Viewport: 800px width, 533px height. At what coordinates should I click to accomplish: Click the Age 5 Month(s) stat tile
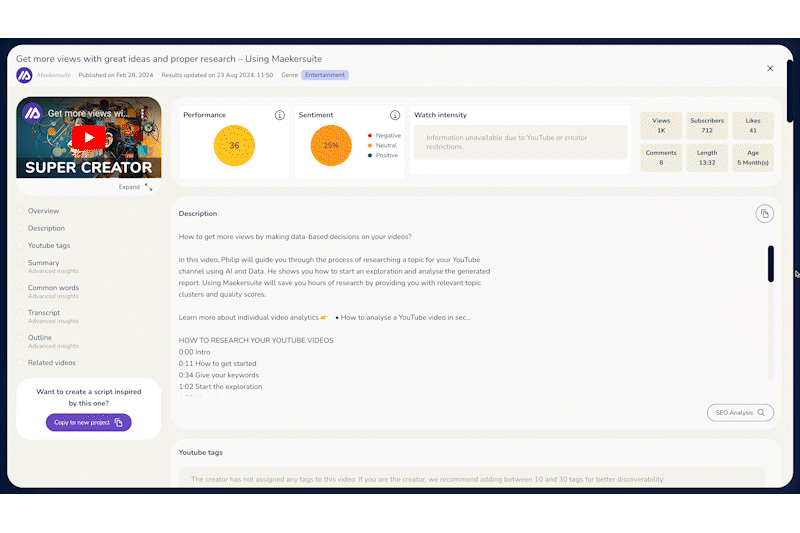point(753,158)
